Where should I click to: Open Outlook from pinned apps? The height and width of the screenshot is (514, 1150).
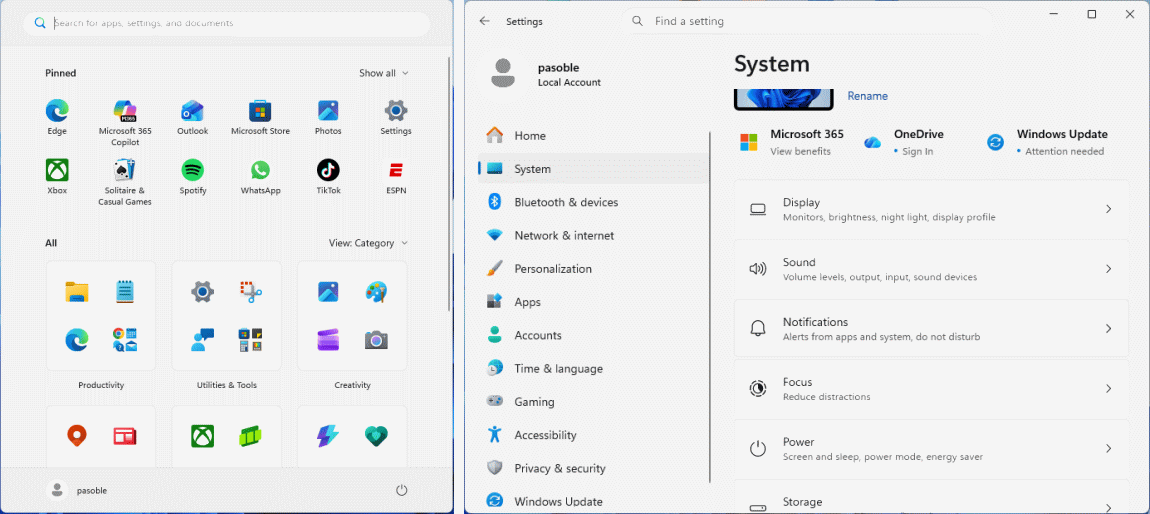192,117
